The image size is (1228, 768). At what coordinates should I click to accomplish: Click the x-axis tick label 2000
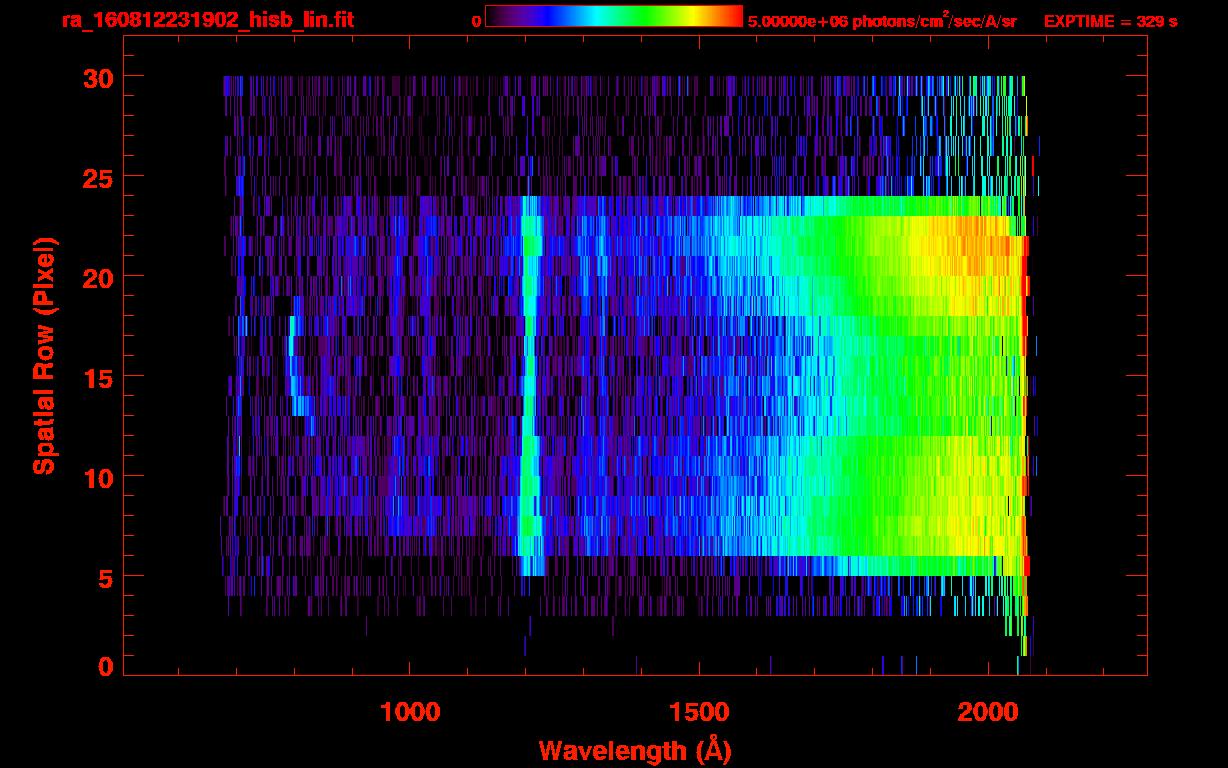coord(988,712)
